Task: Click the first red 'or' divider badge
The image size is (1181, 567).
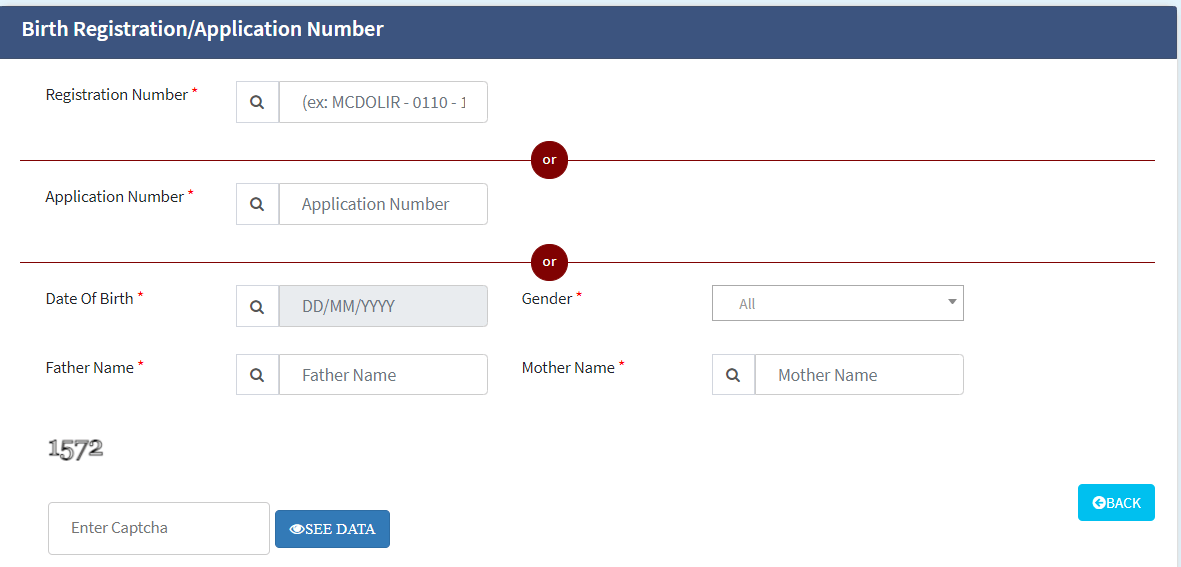Action: 549,160
